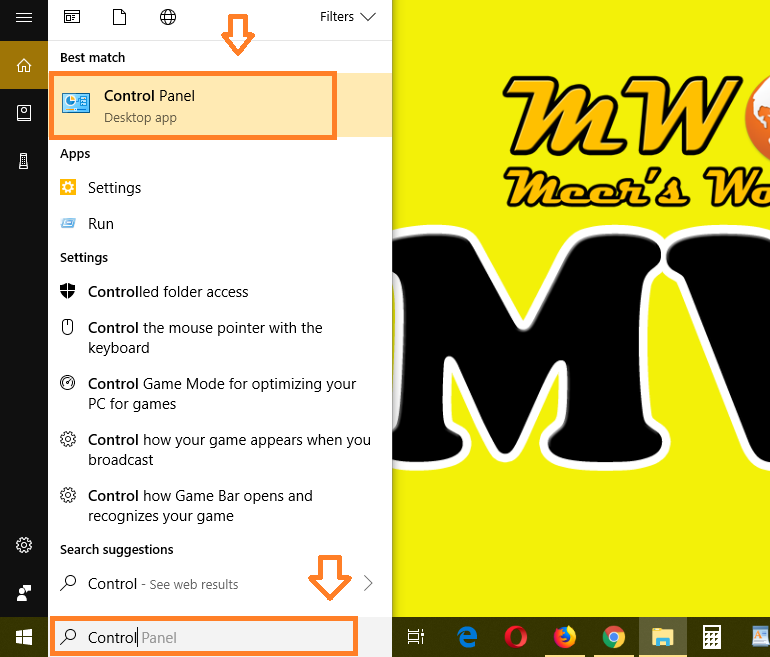770x657 pixels.
Task: Open the Filters dropdown
Action: click(348, 17)
